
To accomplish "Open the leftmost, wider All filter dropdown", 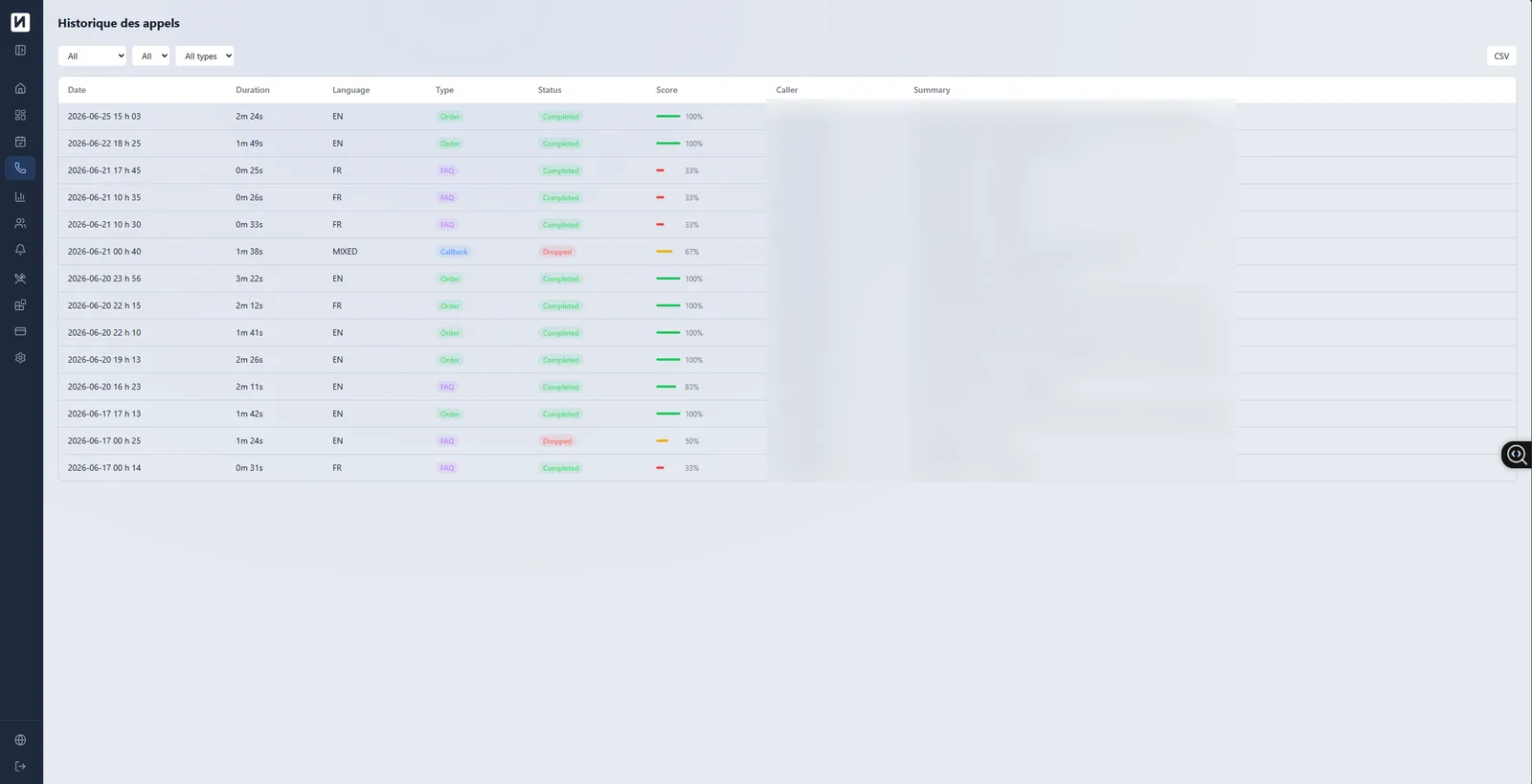I will 93,56.
